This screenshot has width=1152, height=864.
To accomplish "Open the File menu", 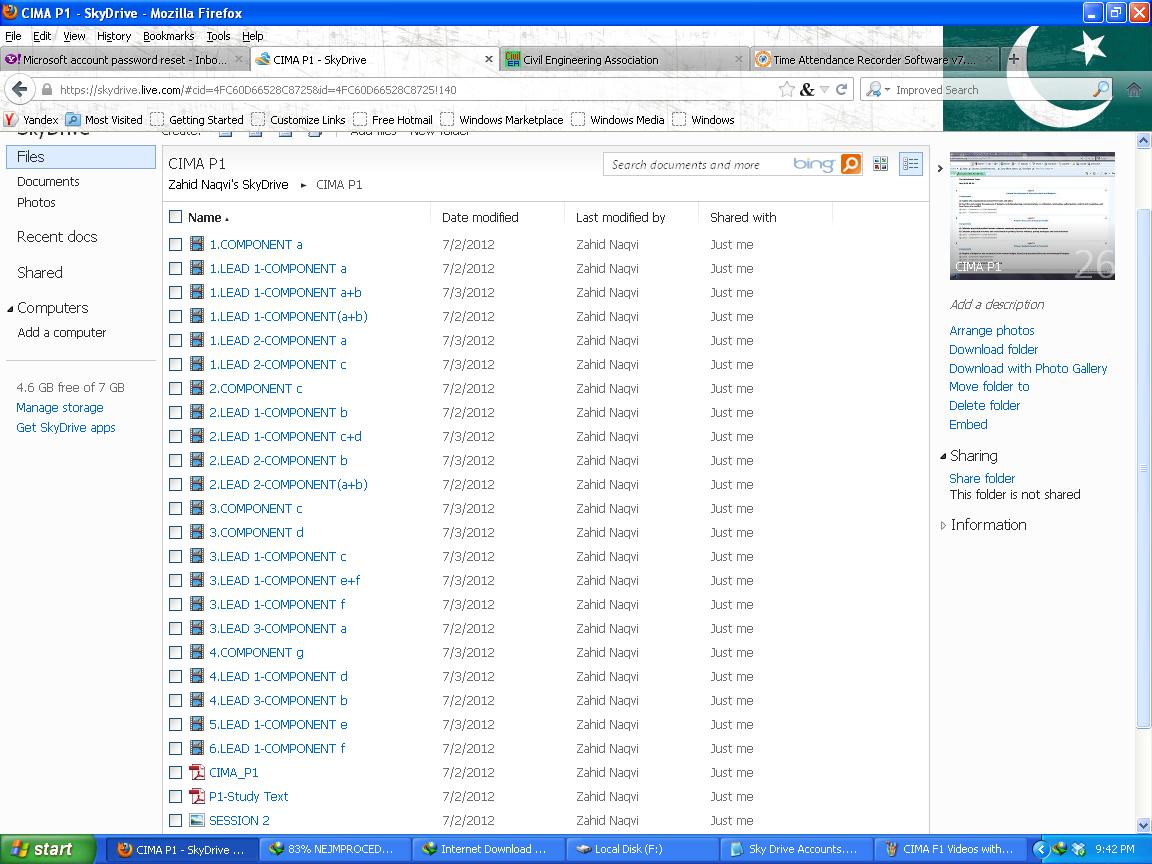I will pyautogui.click(x=13, y=36).
